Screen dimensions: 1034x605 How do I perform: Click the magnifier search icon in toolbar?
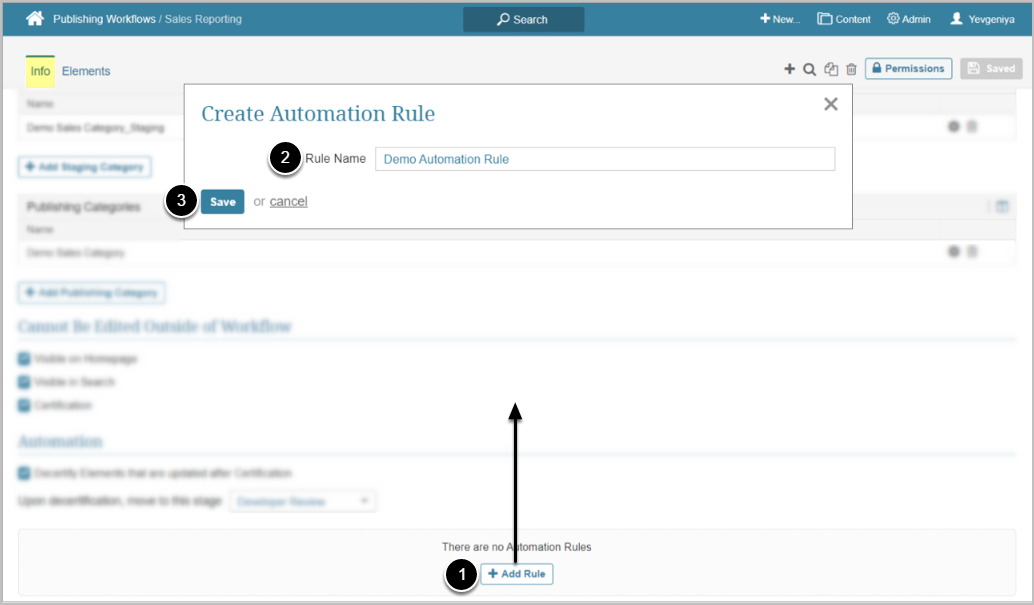810,69
